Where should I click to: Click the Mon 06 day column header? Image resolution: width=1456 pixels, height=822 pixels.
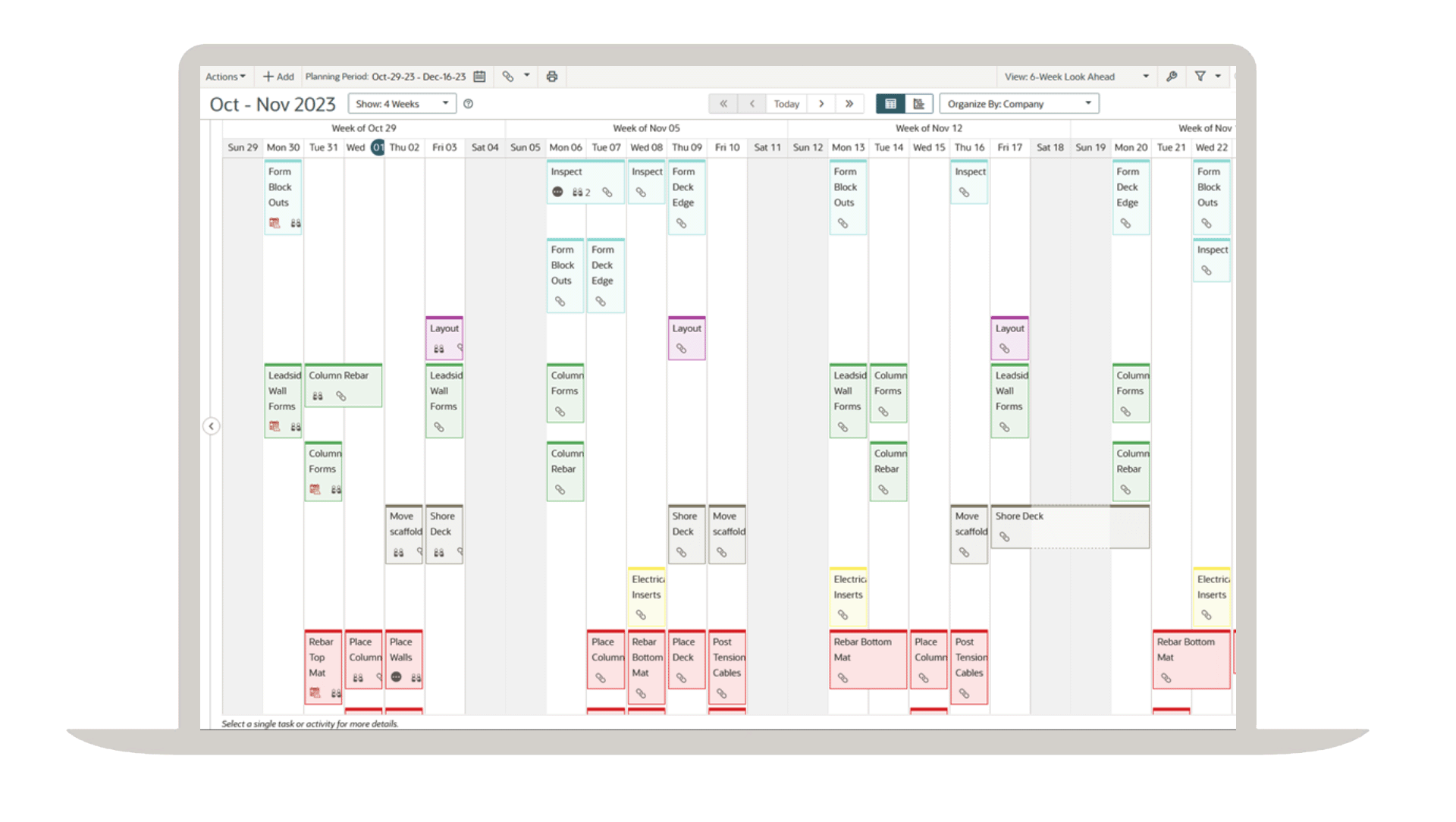coord(565,147)
